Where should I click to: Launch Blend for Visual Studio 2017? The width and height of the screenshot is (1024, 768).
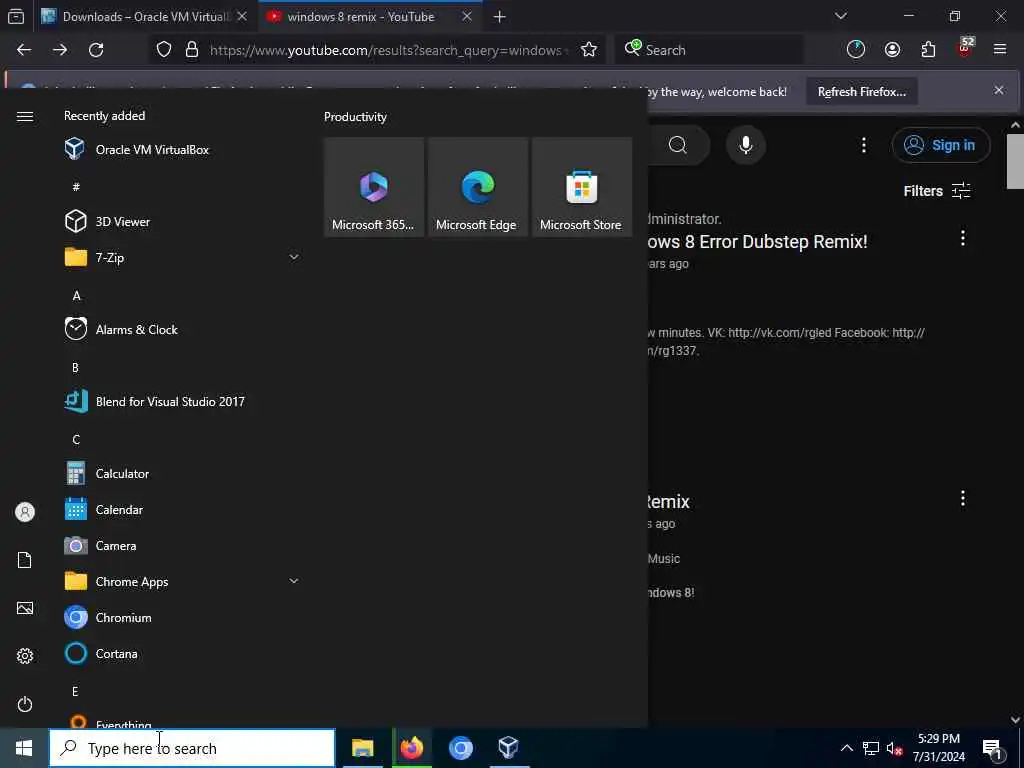(182, 402)
